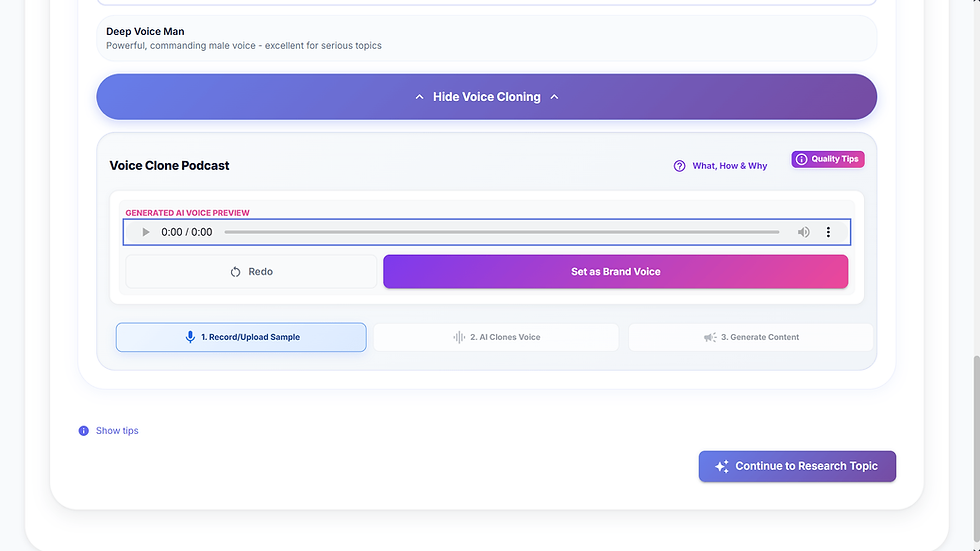Viewport: 980px width, 551px height.
Task: Set as Brand Voice
Action: (x=616, y=272)
